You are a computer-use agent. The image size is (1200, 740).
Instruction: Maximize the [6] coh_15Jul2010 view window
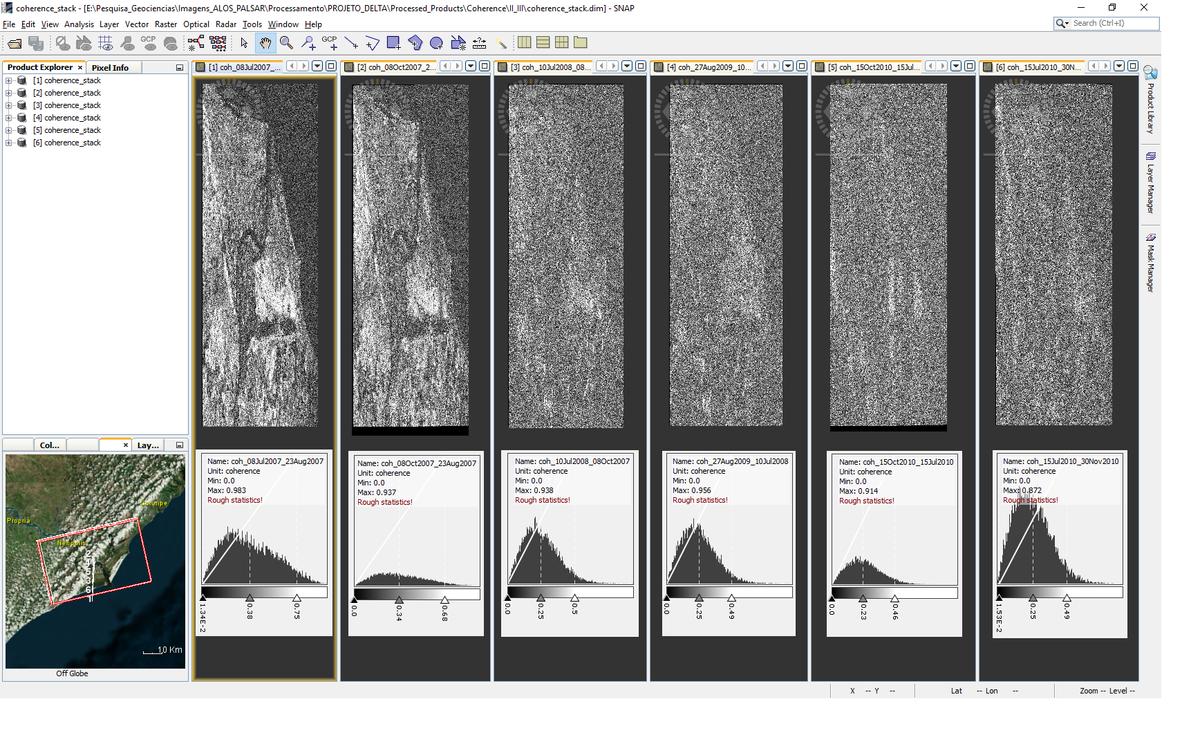[x=1132, y=66]
